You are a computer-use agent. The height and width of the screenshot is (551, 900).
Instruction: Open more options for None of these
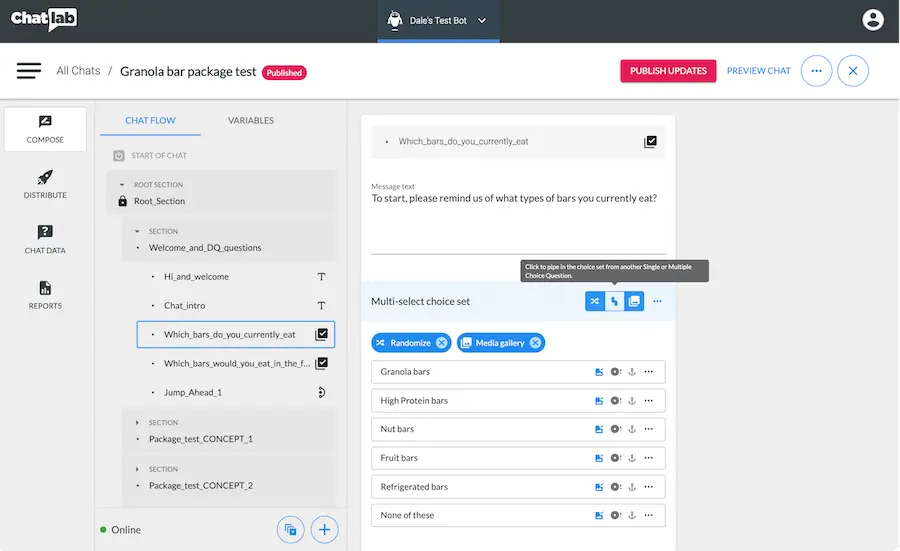pos(649,515)
